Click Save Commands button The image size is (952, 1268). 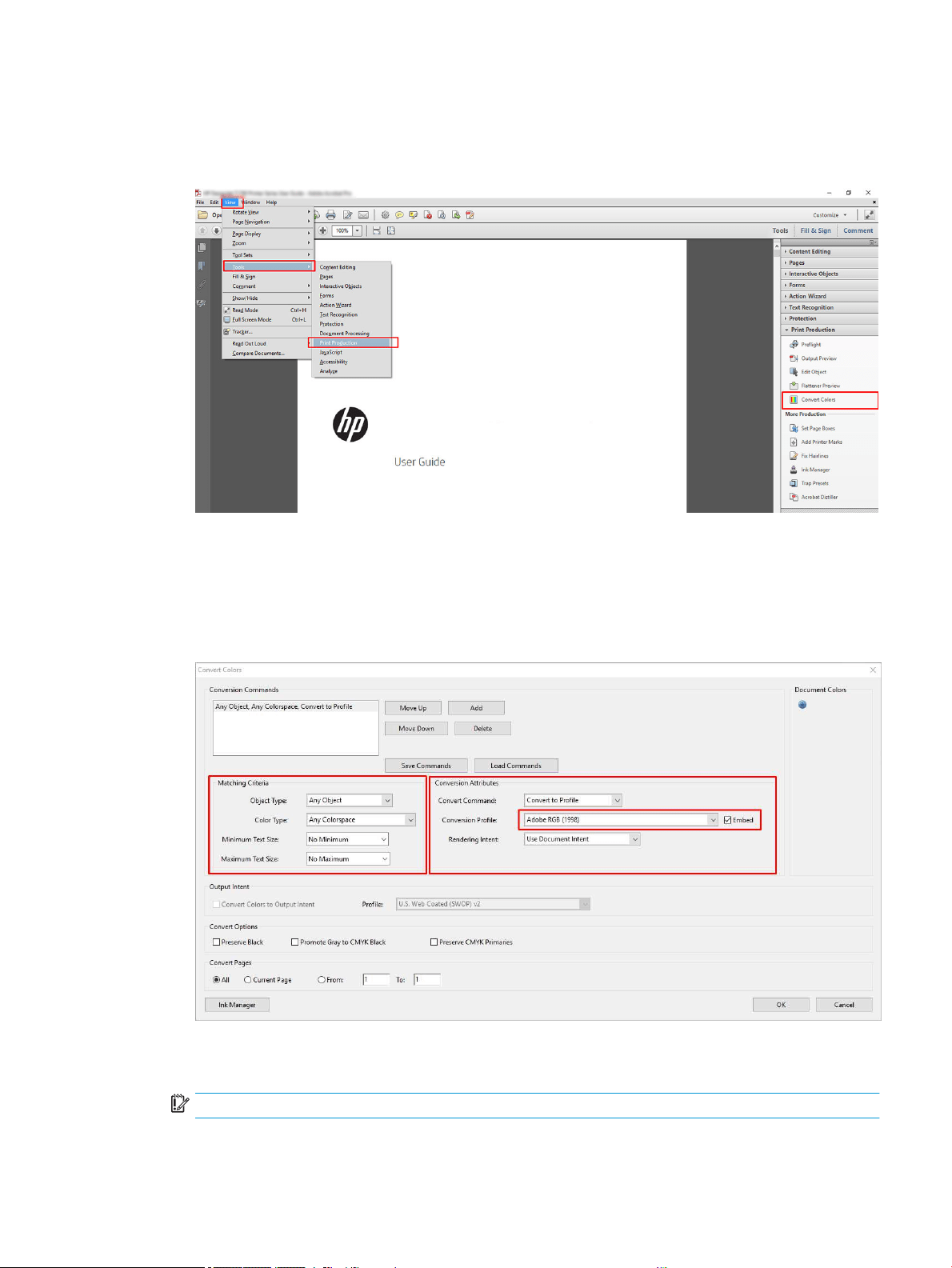point(426,766)
